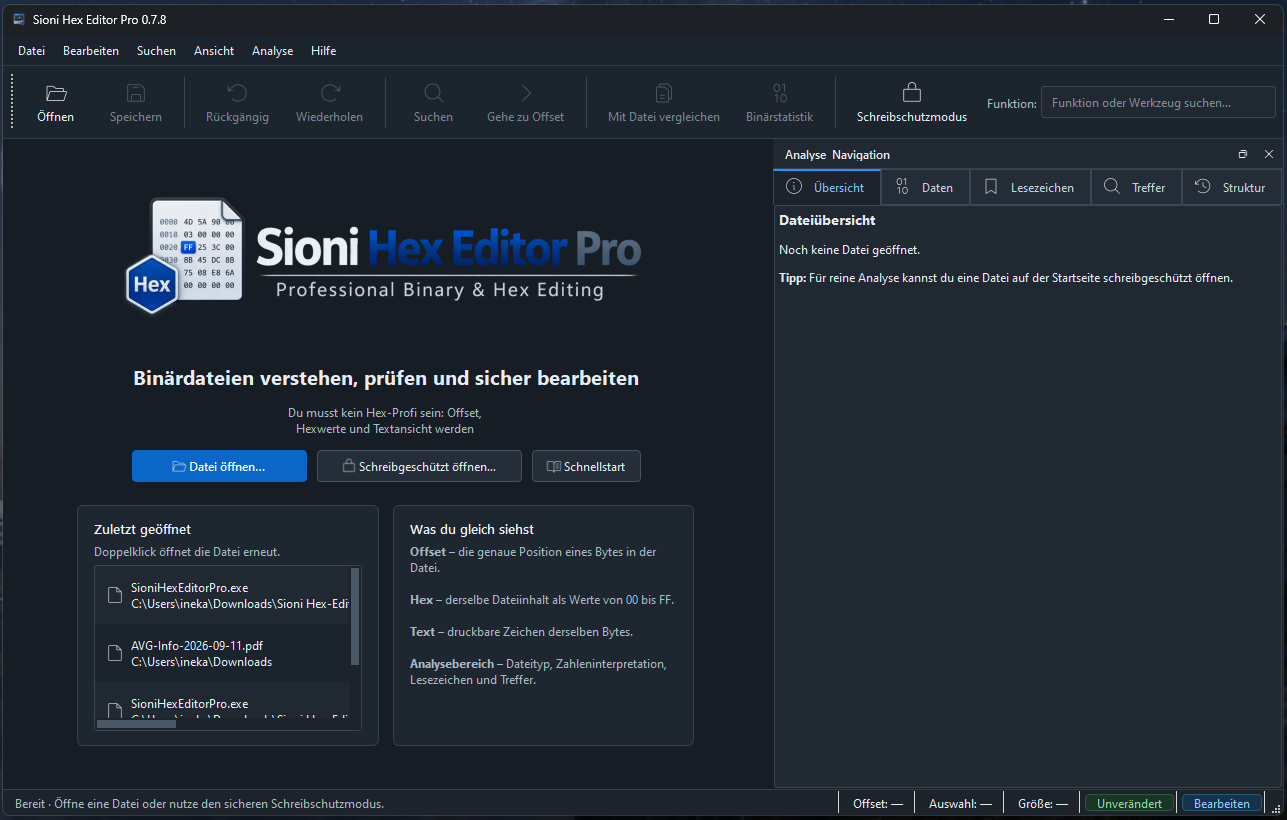Open the Lesezeichen tab
This screenshot has height=820, width=1287.
click(1030, 187)
